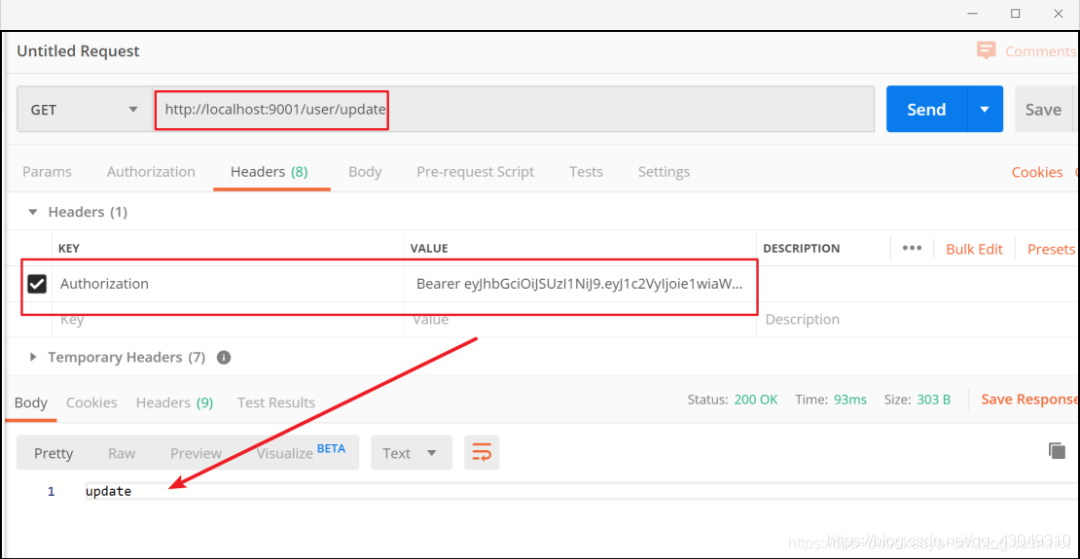Click the request URL field
The image size is (1080, 559).
coord(514,109)
